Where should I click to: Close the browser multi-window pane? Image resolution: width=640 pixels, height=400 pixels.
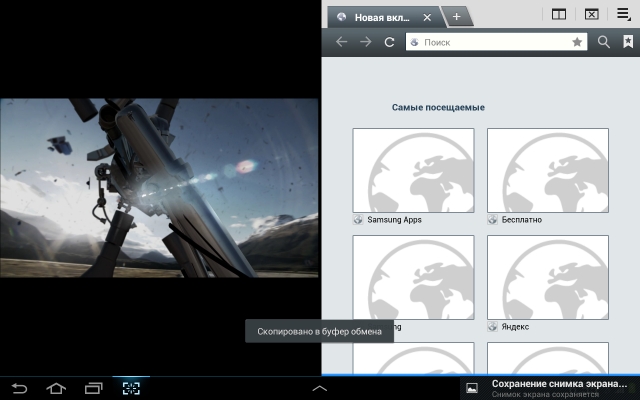[591, 15]
